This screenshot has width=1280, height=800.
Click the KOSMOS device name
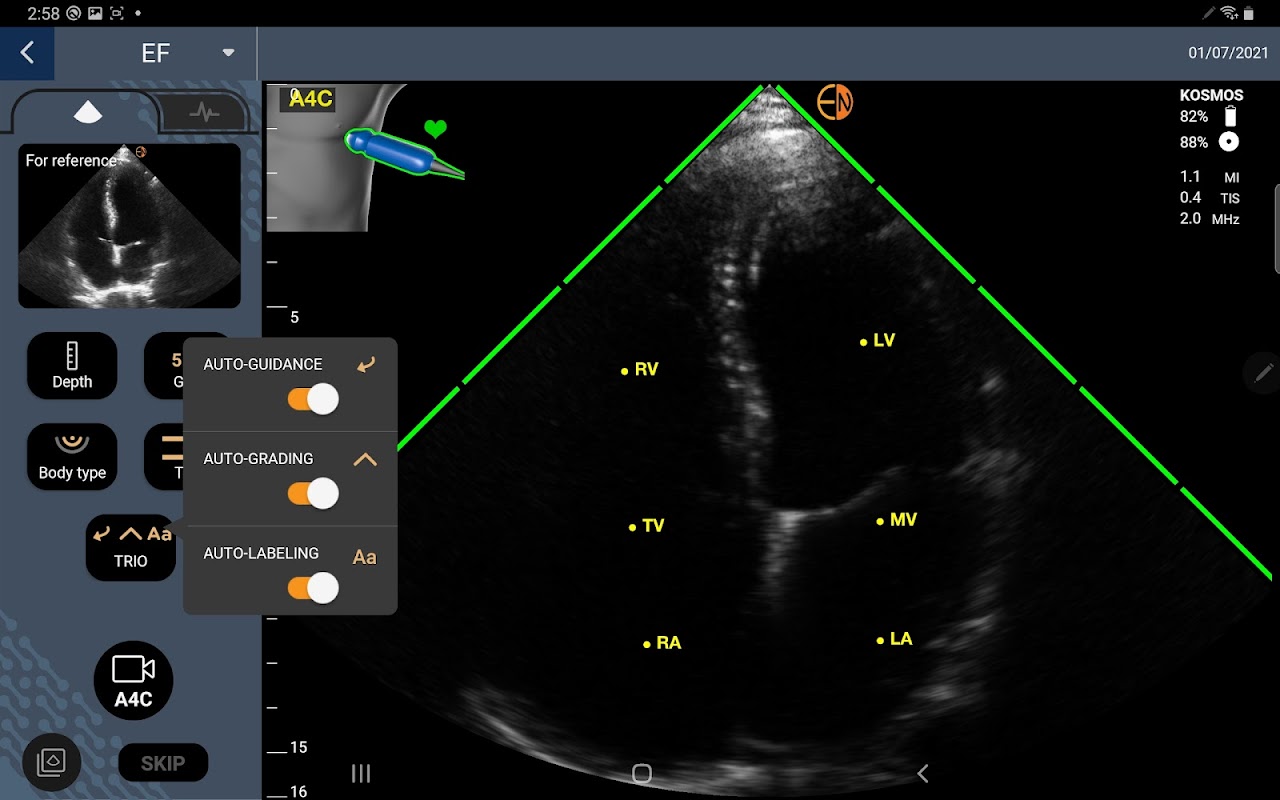click(1211, 96)
